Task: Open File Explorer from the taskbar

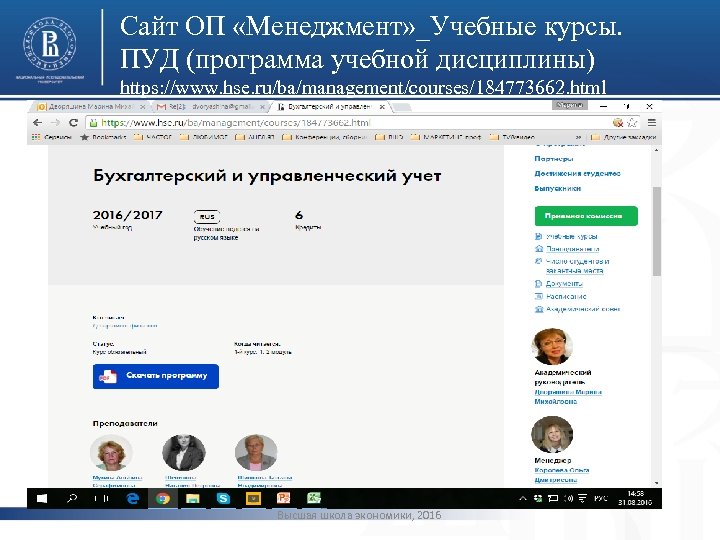Action: (x=193, y=498)
